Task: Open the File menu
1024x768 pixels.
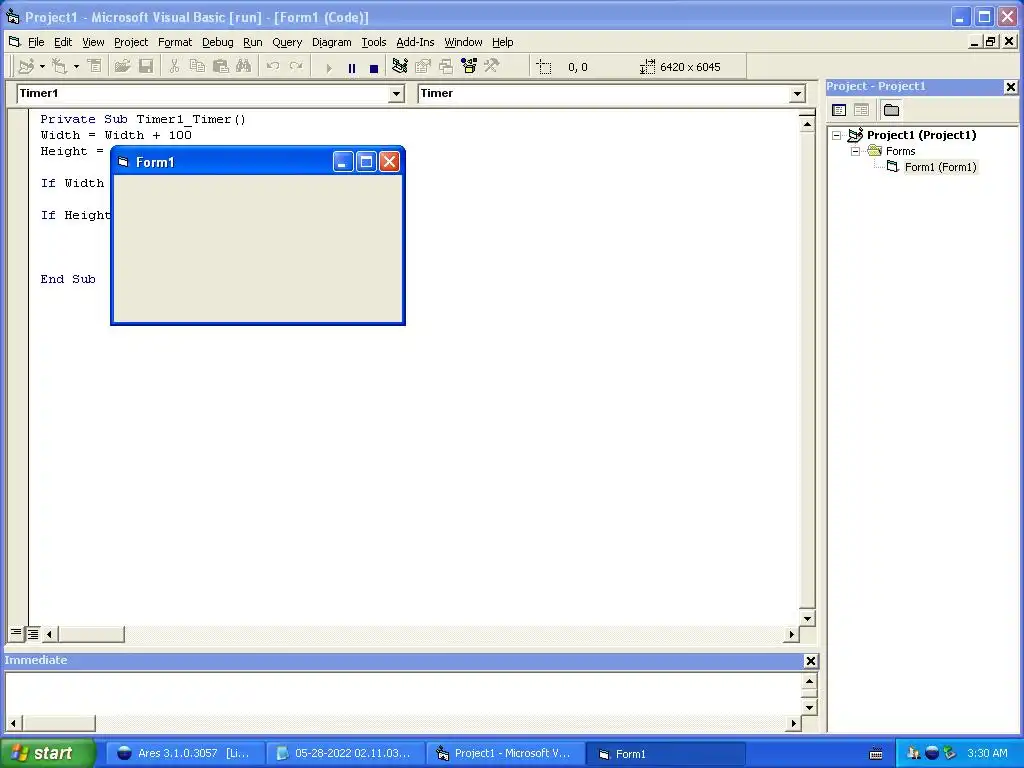Action: coord(36,42)
